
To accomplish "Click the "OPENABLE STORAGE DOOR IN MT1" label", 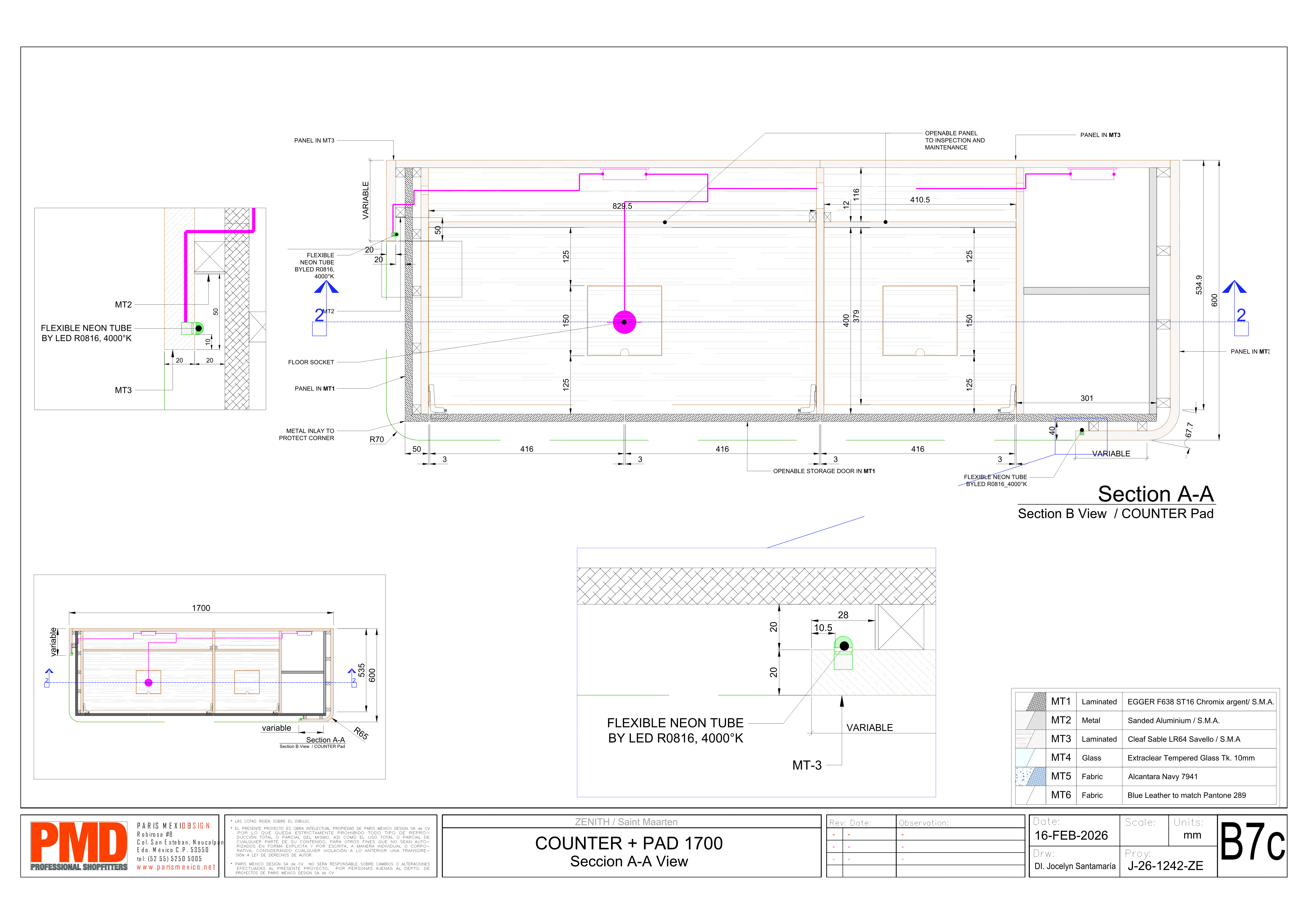I will [824, 471].
